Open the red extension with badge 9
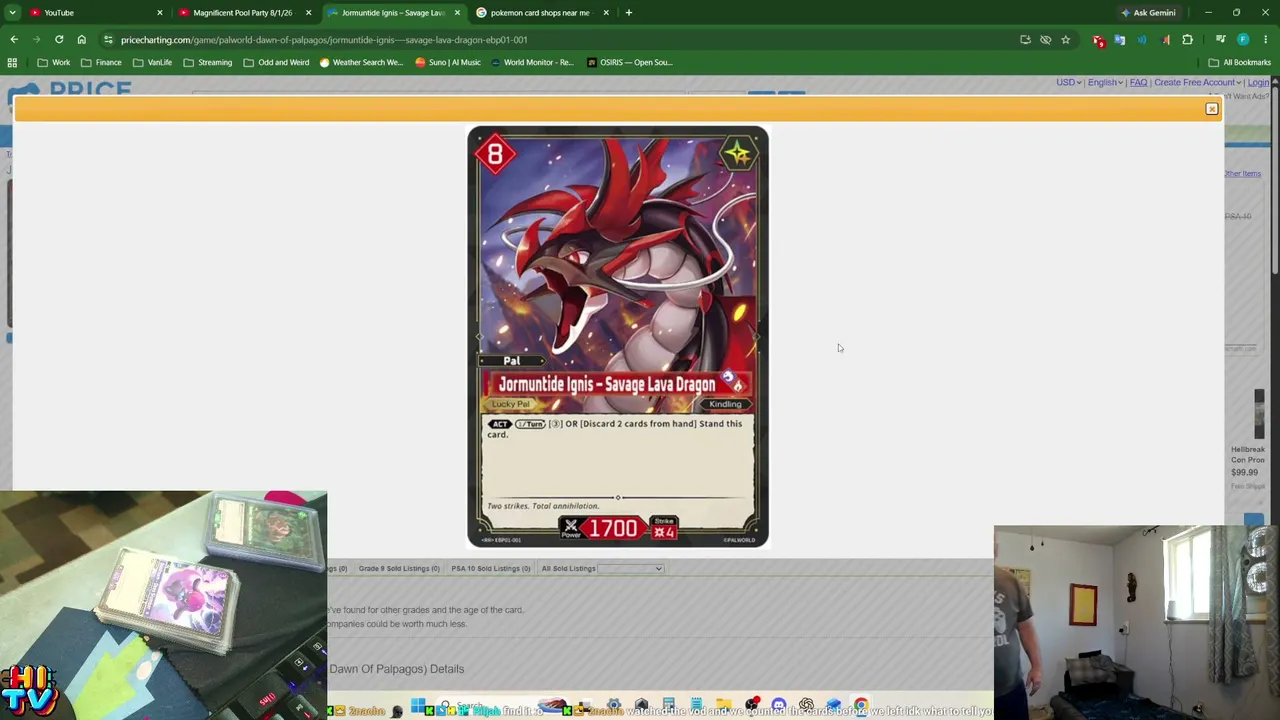 tap(1099, 40)
